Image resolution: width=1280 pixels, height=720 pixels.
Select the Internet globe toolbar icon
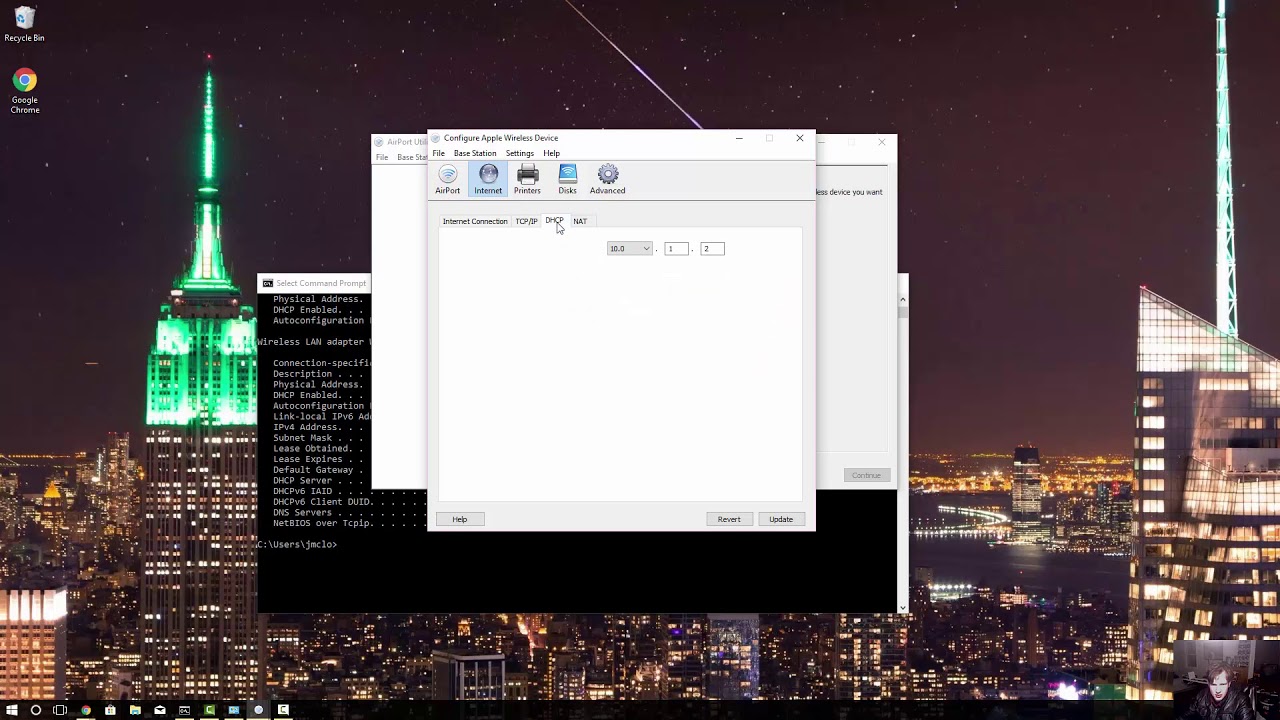coord(488,180)
